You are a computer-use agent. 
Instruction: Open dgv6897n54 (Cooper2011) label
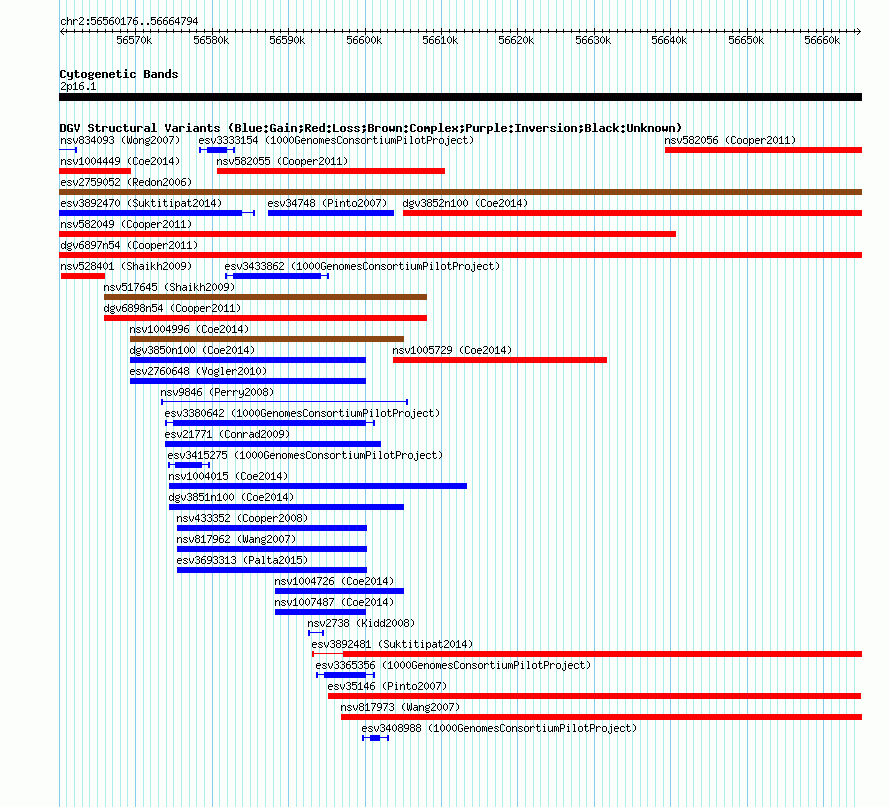pos(129,245)
